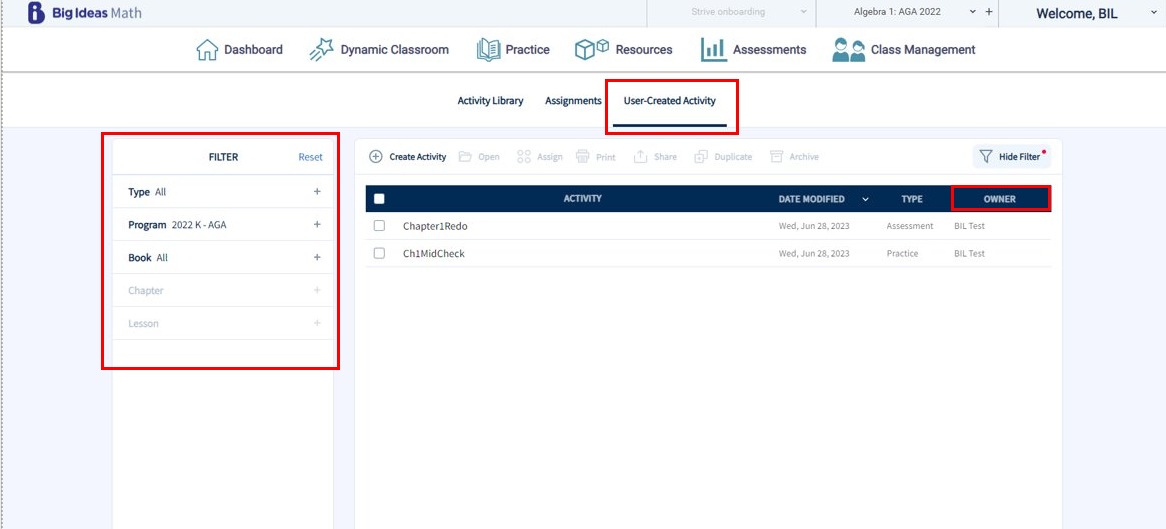Screen dimensions: 1166x529
Task: Select the Ch1MidCheck activity name
Action: 434,253
